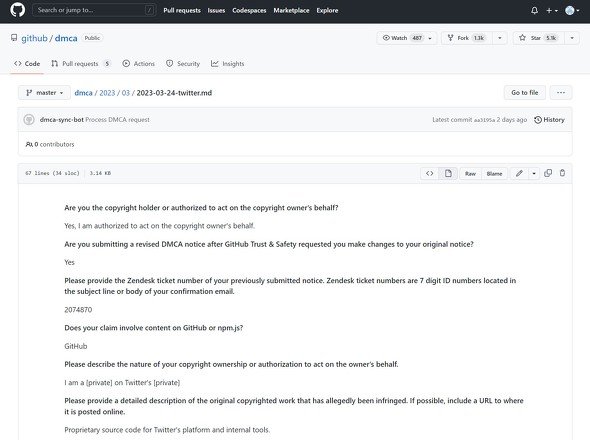Star the dmca repository
Viewport: 590px width, 440px height.
[538, 38]
